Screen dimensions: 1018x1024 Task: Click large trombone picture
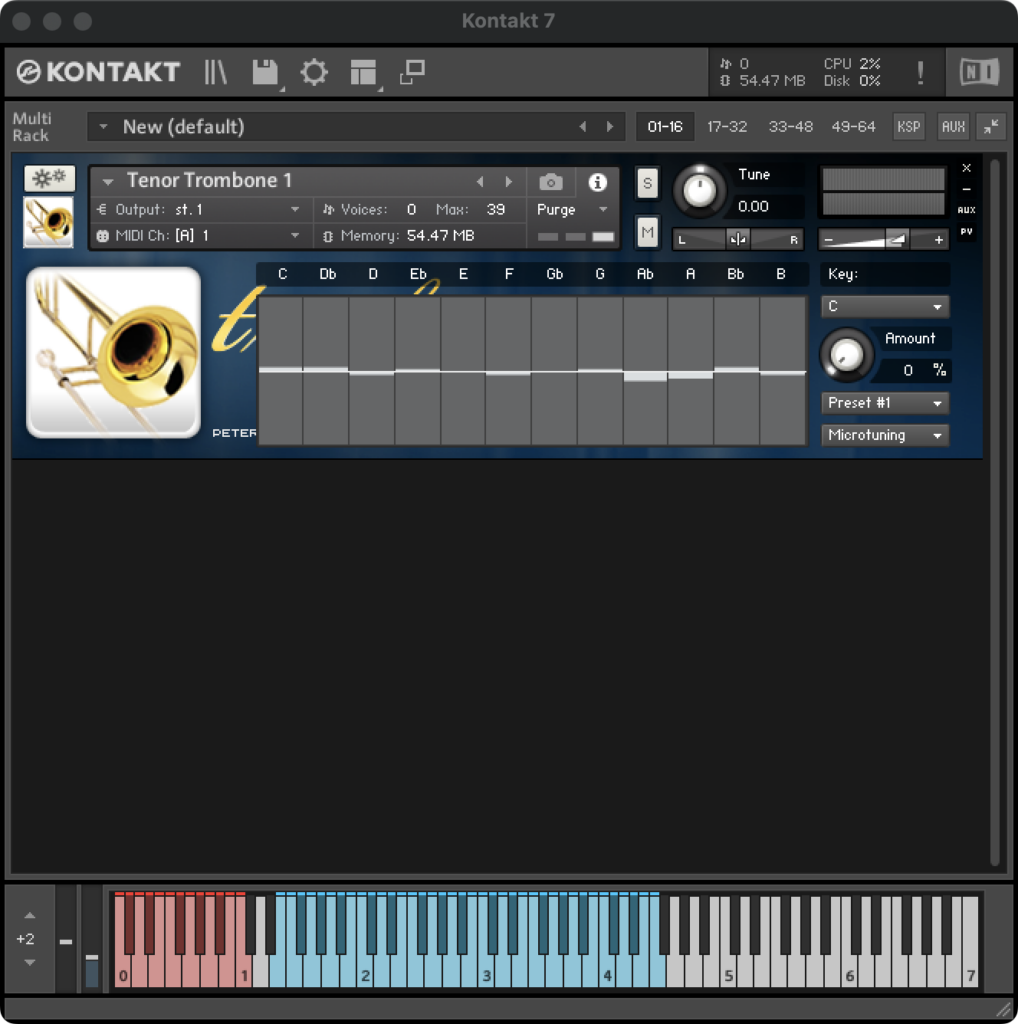coord(114,352)
